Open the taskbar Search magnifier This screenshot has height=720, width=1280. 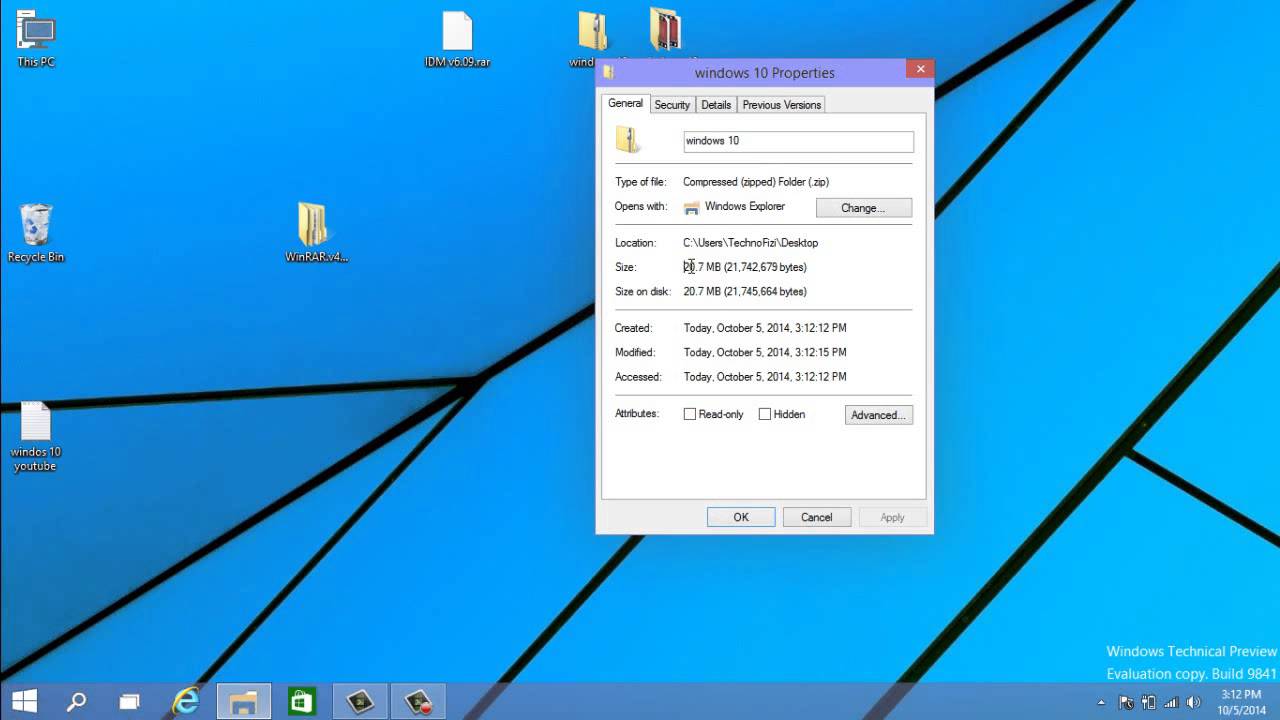click(x=76, y=701)
